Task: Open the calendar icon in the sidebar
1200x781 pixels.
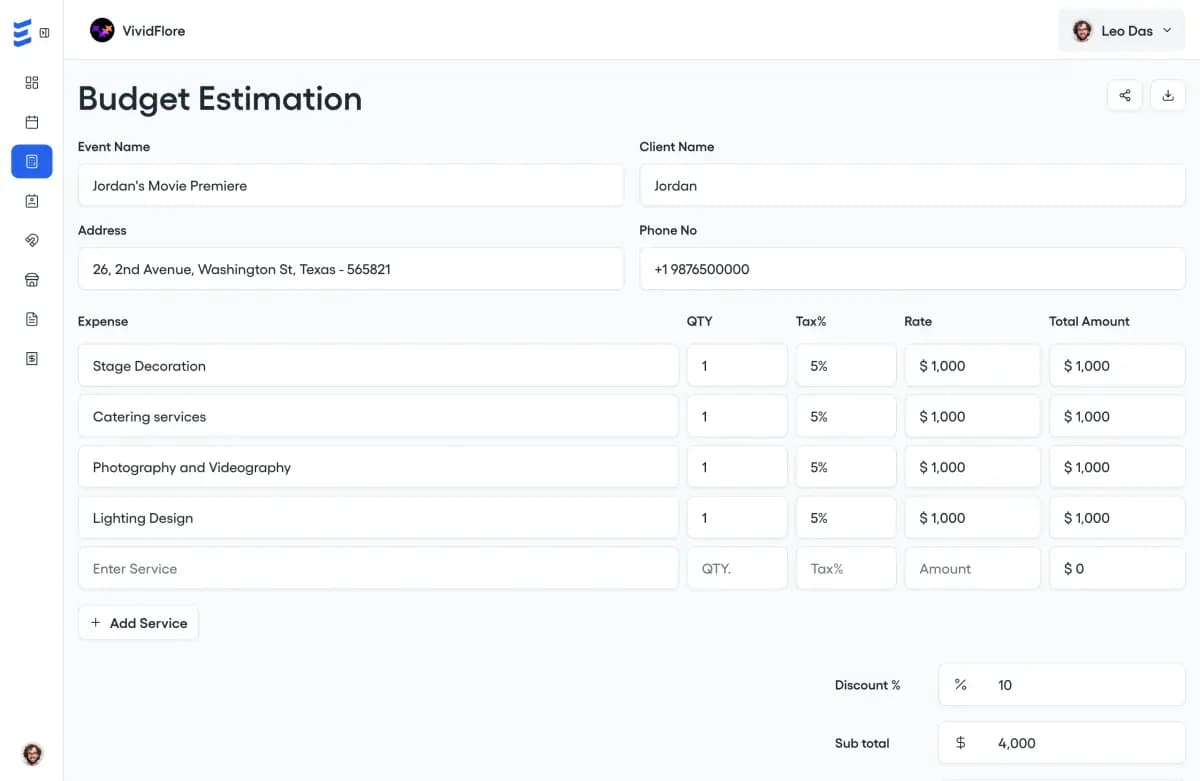Action: click(31, 121)
